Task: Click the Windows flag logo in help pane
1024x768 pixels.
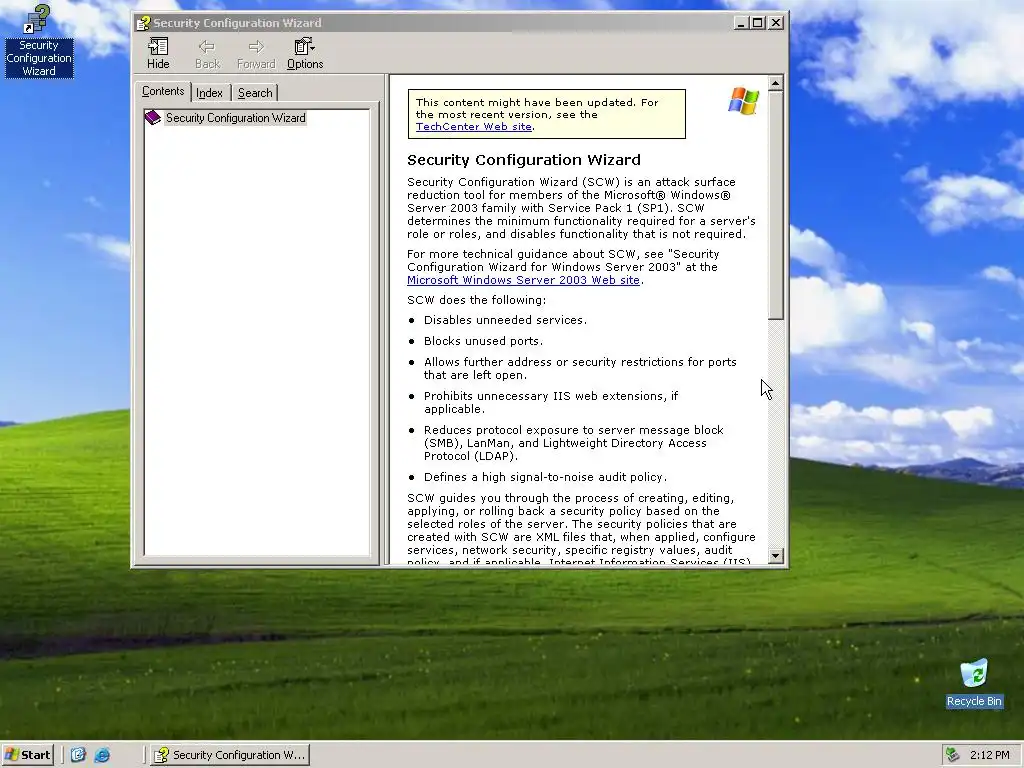Action: (x=743, y=101)
